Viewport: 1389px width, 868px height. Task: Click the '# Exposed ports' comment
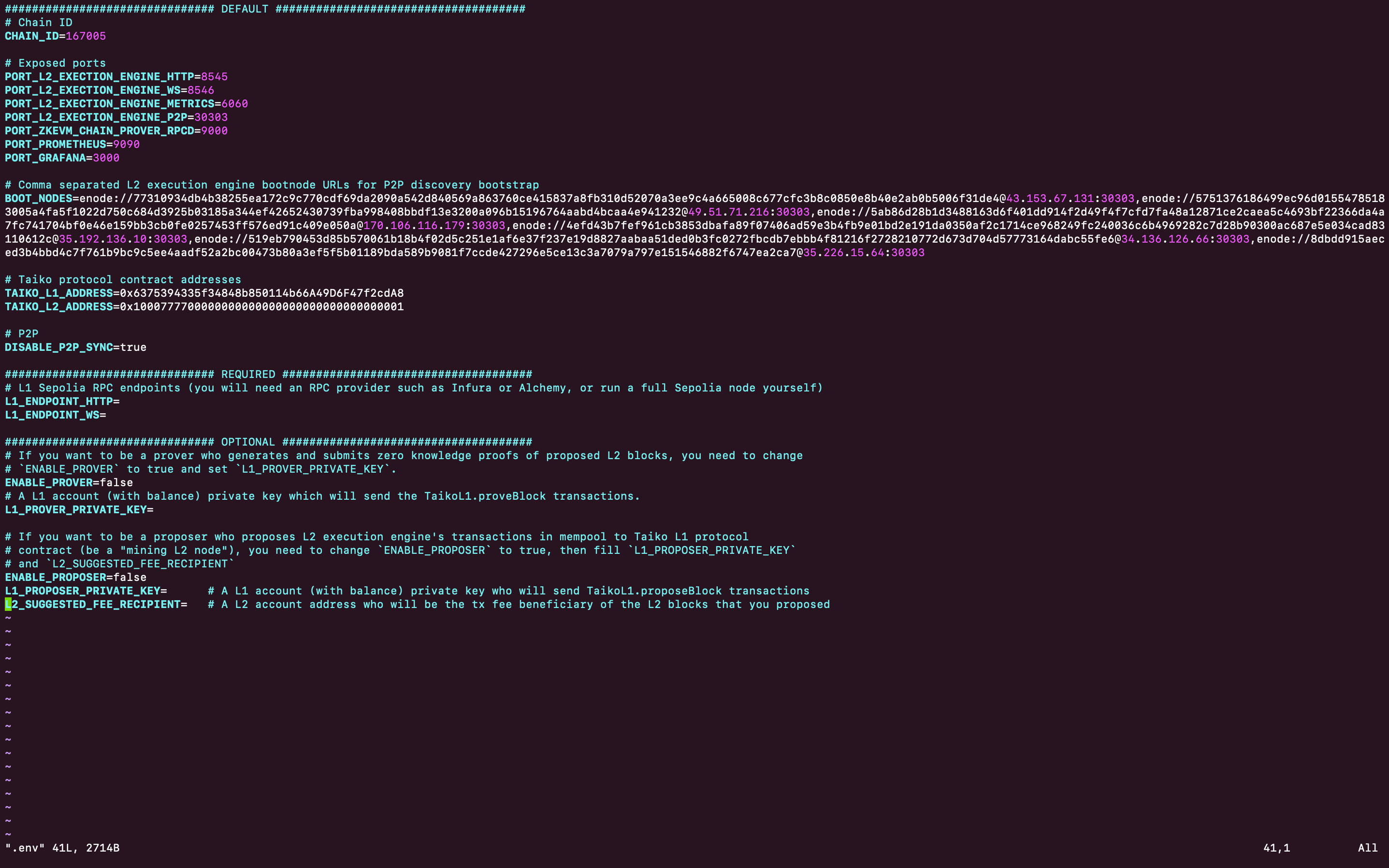(x=55, y=63)
